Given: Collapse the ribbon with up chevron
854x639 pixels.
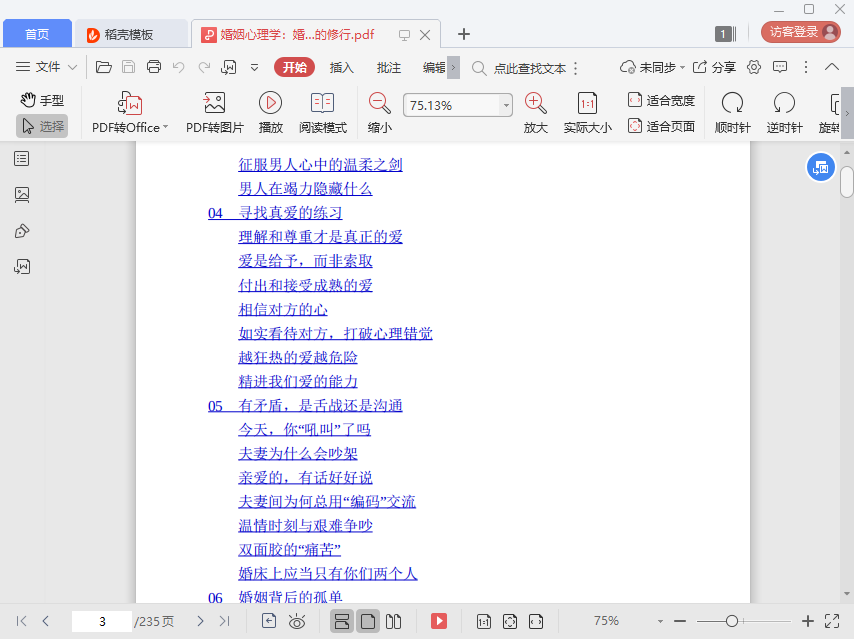Looking at the screenshot, I should click(832, 67).
